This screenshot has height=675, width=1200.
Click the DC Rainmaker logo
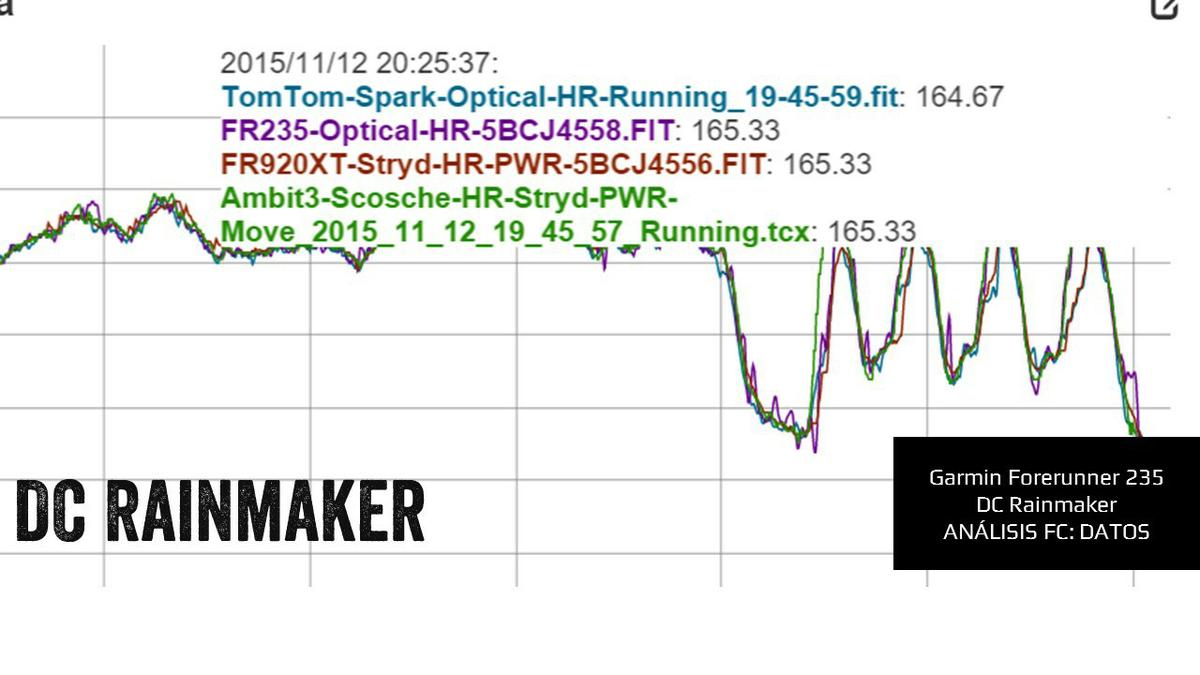[222, 508]
